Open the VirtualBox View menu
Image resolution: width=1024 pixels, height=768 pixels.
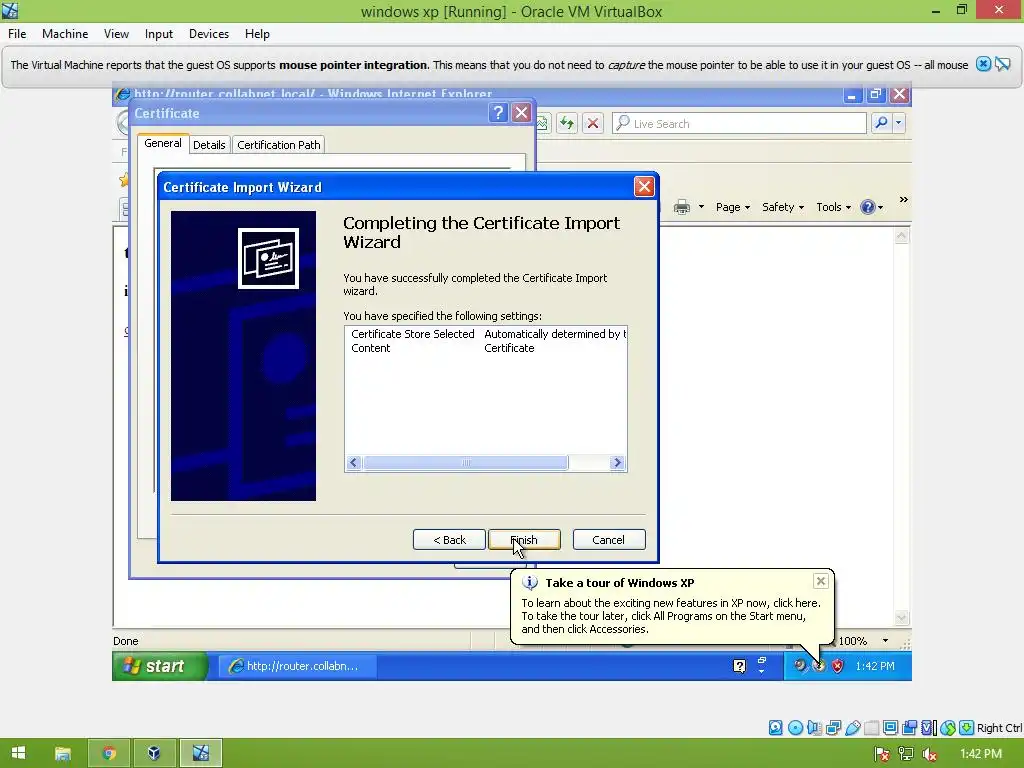point(116,34)
